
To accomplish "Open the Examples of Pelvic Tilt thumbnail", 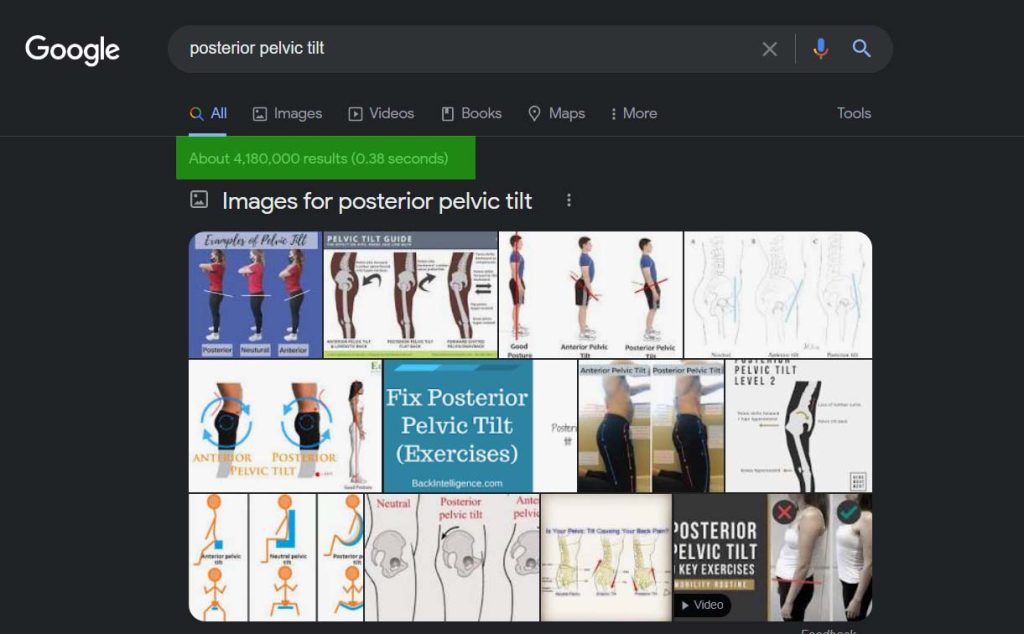I will pyautogui.click(x=255, y=295).
